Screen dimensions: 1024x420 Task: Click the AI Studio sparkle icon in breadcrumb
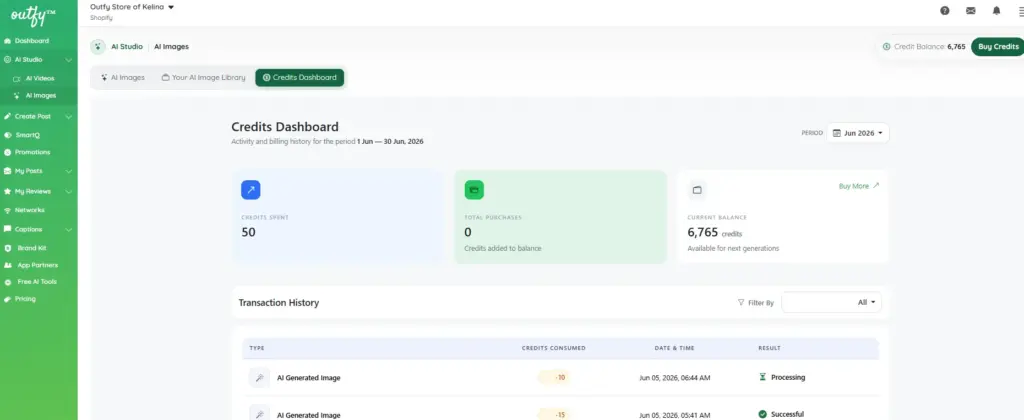(x=97, y=46)
